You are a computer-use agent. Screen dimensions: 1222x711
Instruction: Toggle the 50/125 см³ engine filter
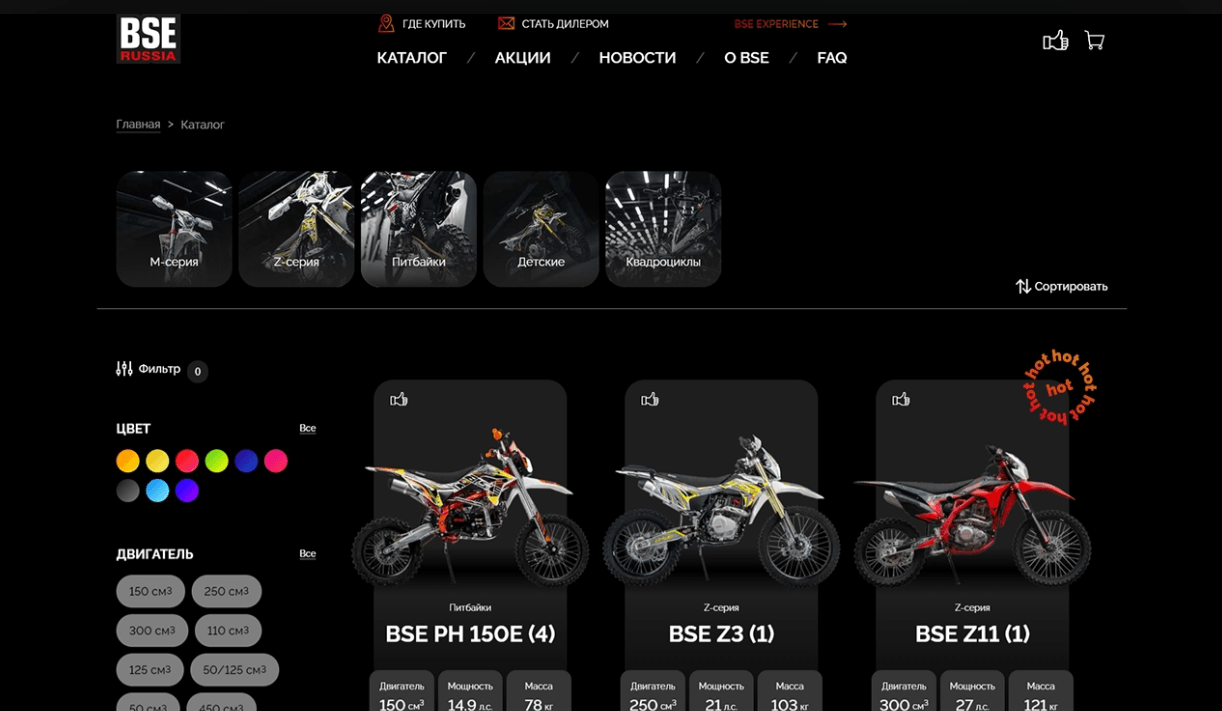click(x=235, y=670)
